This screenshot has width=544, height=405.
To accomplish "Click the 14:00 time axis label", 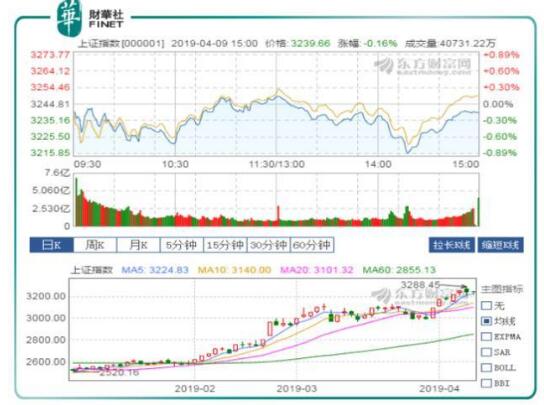I will (x=378, y=164).
